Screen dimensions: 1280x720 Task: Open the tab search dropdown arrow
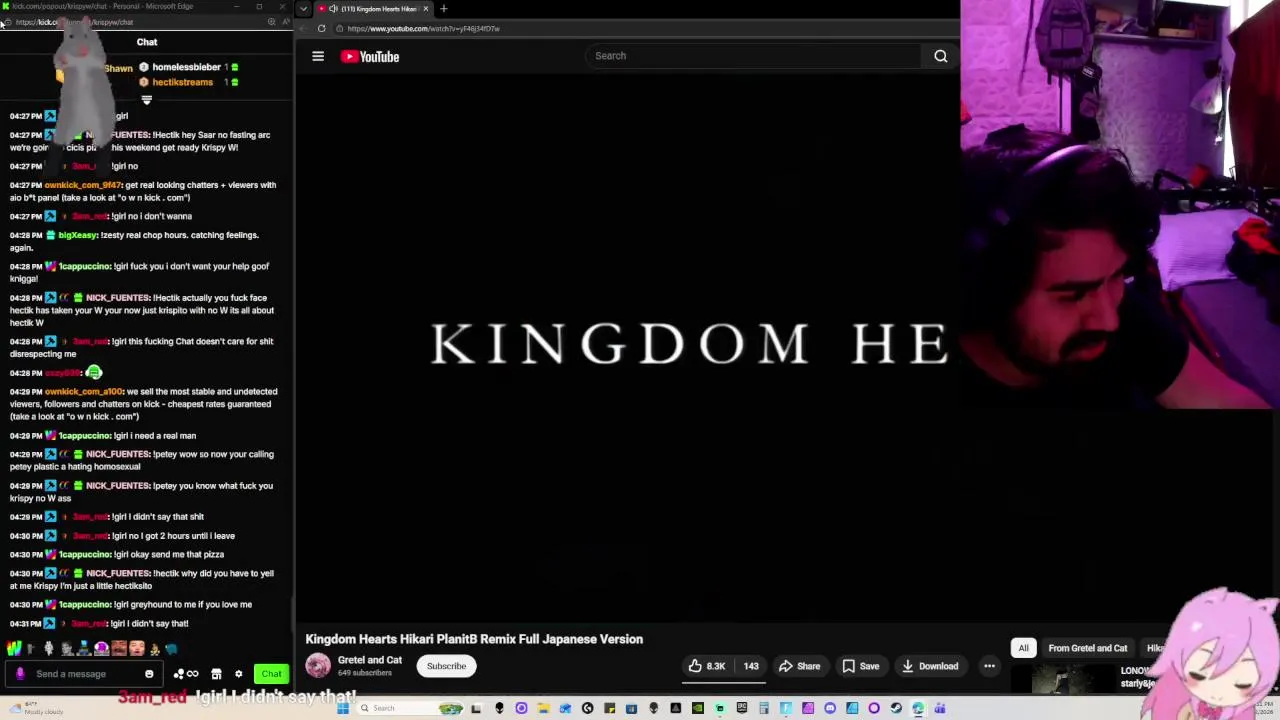[304, 9]
